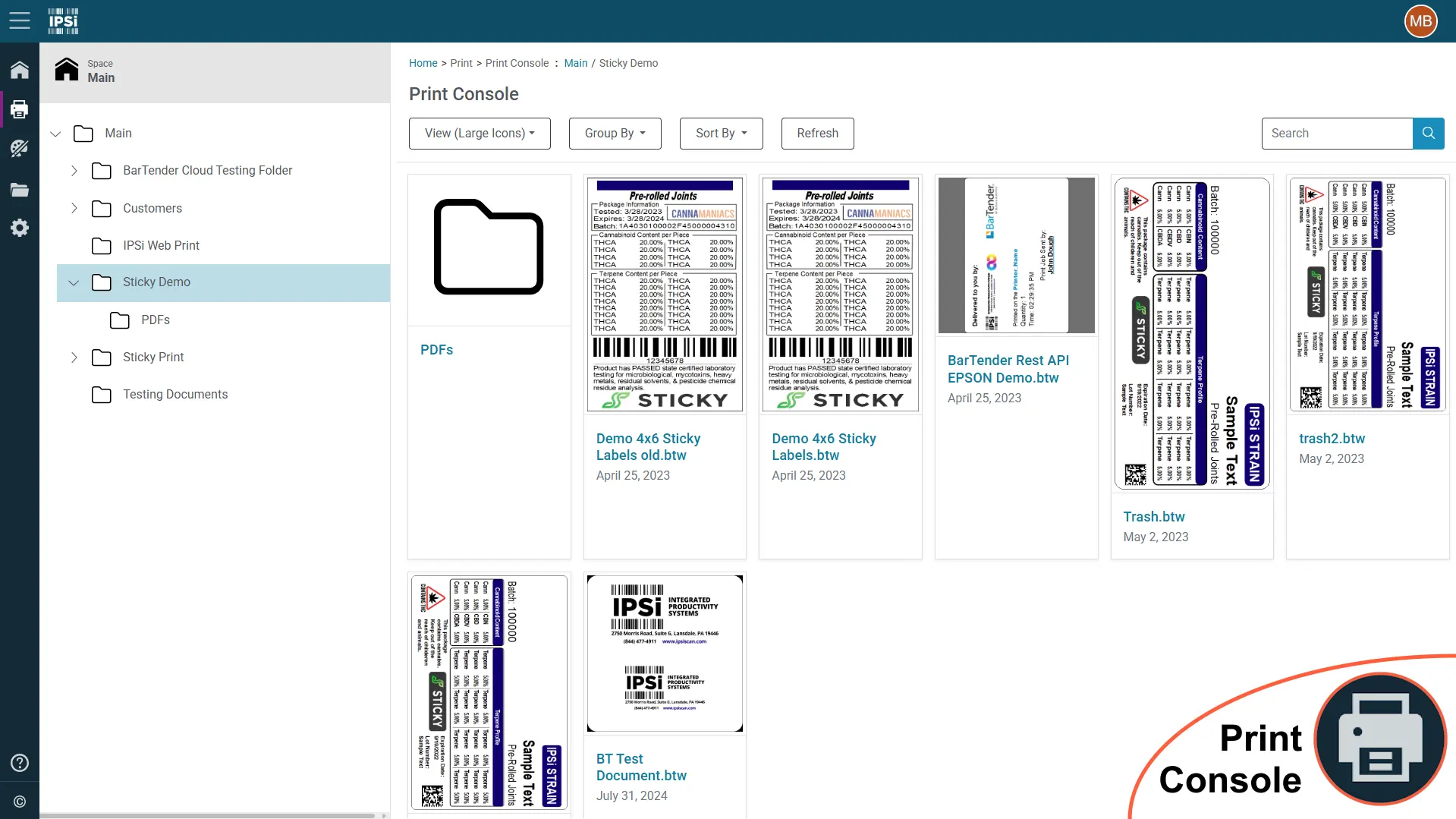This screenshot has height=819, width=1456.
Task: Open MB user avatar menu
Action: [1420, 21]
